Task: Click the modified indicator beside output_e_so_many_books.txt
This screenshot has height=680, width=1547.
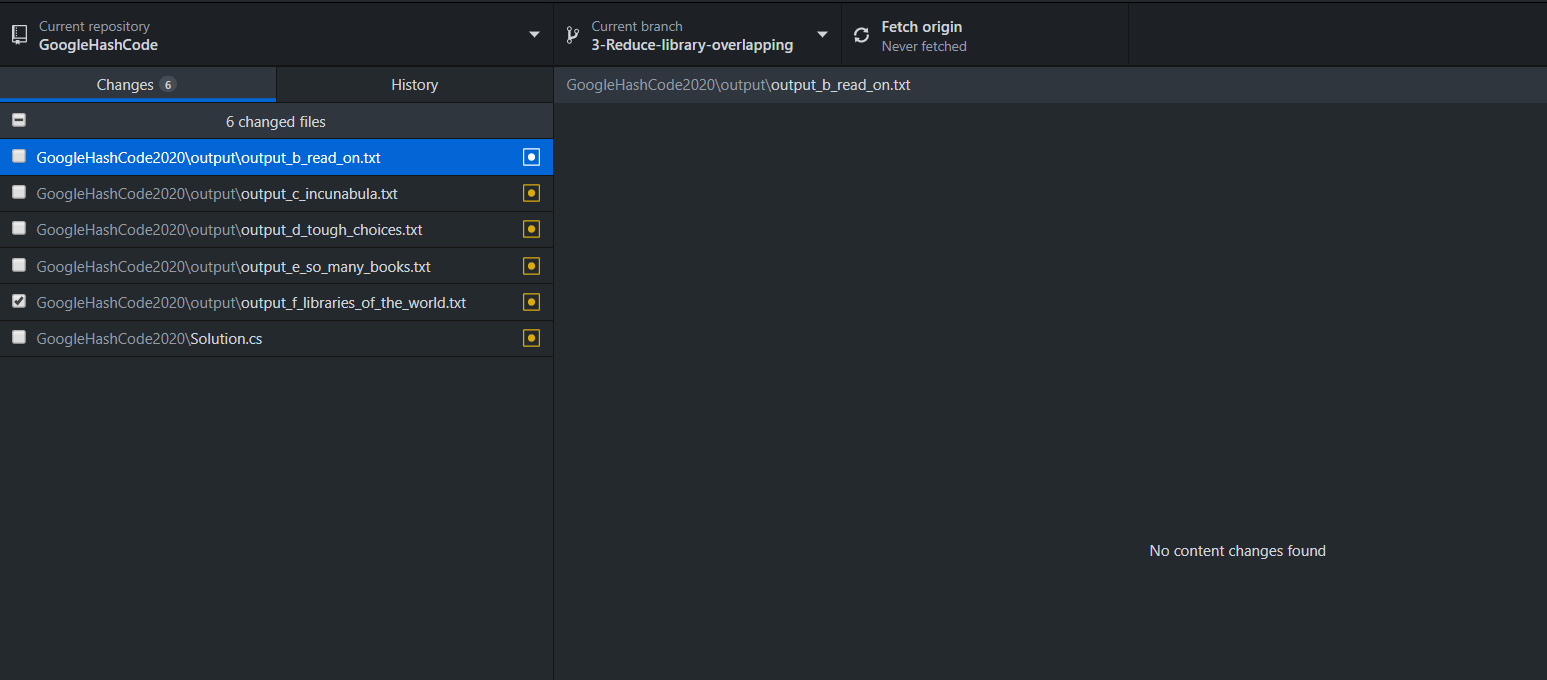Action: click(531, 266)
